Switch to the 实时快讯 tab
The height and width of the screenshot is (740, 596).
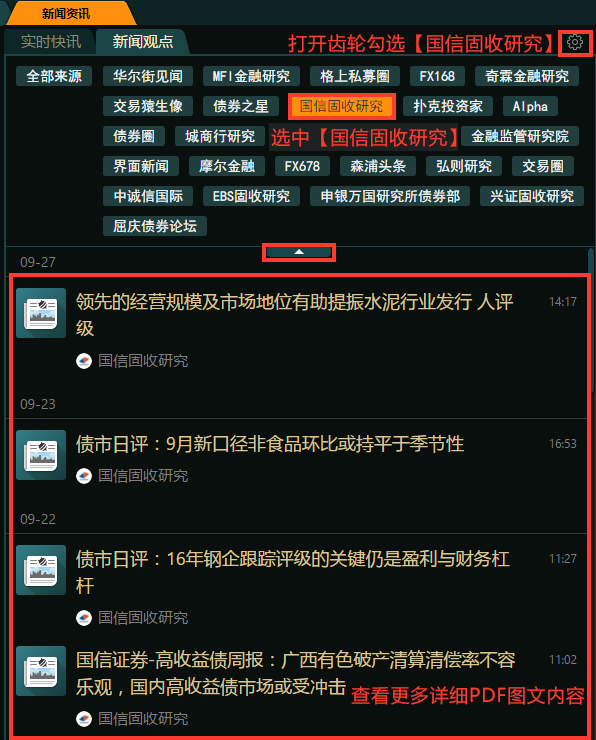point(51,42)
